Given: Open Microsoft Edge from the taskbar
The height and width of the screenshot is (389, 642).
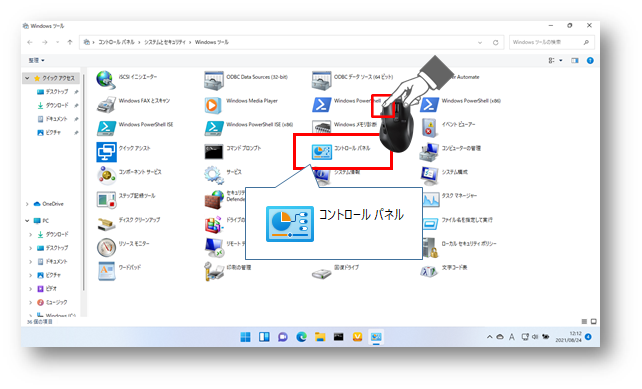Looking at the screenshot, I should (302, 337).
